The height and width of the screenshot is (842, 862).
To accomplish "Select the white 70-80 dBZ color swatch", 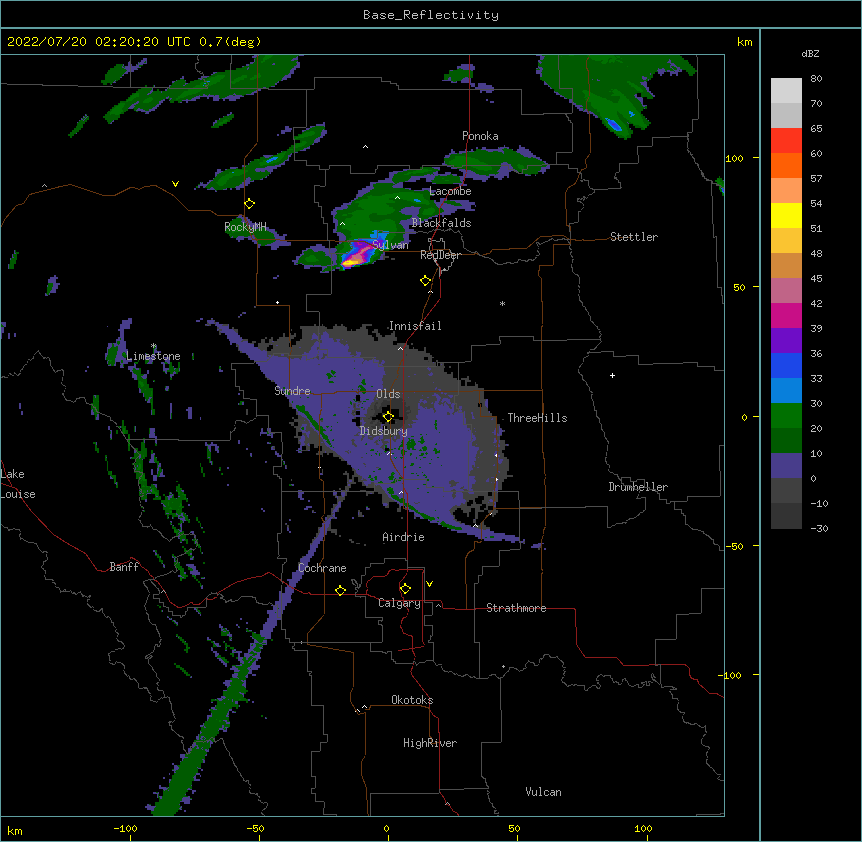I will point(786,91).
